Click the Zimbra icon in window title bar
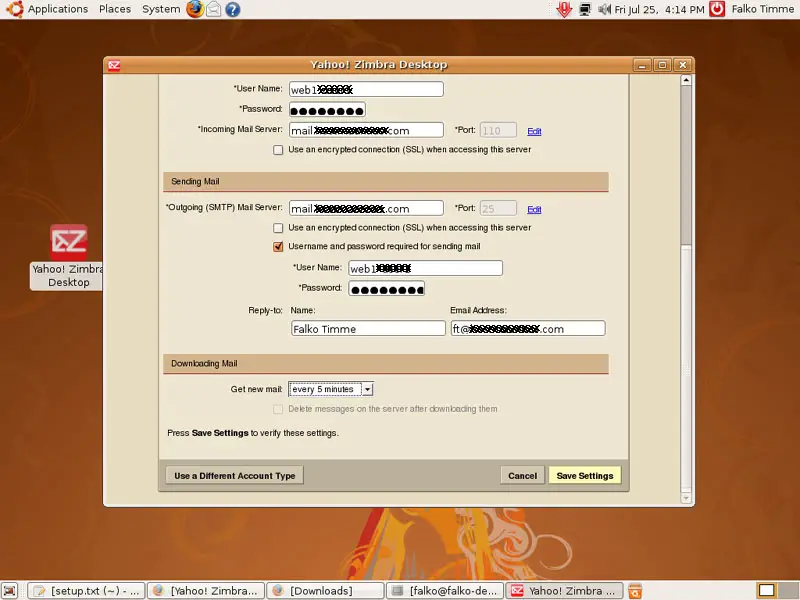 pyautogui.click(x=114, y=65)
